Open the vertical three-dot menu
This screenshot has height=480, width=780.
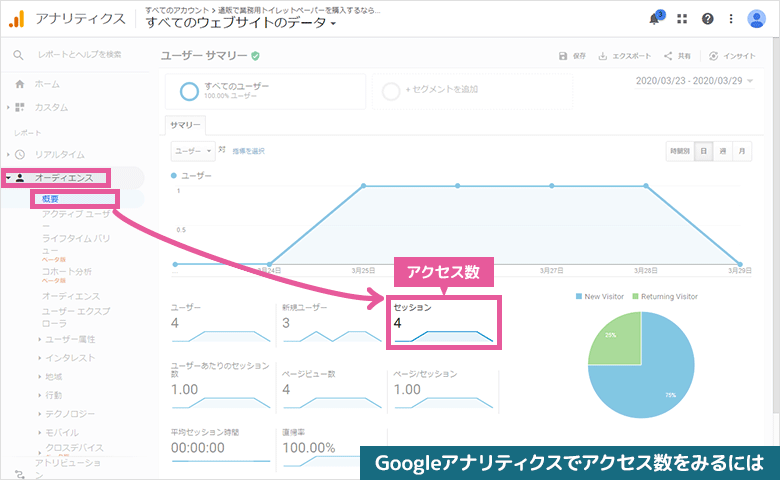tap(731, 19)
